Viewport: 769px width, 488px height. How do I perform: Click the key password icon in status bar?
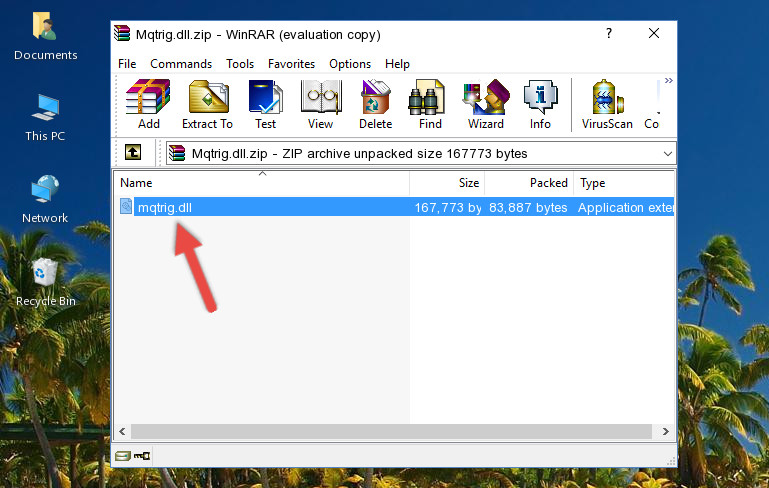coord(143,456)
